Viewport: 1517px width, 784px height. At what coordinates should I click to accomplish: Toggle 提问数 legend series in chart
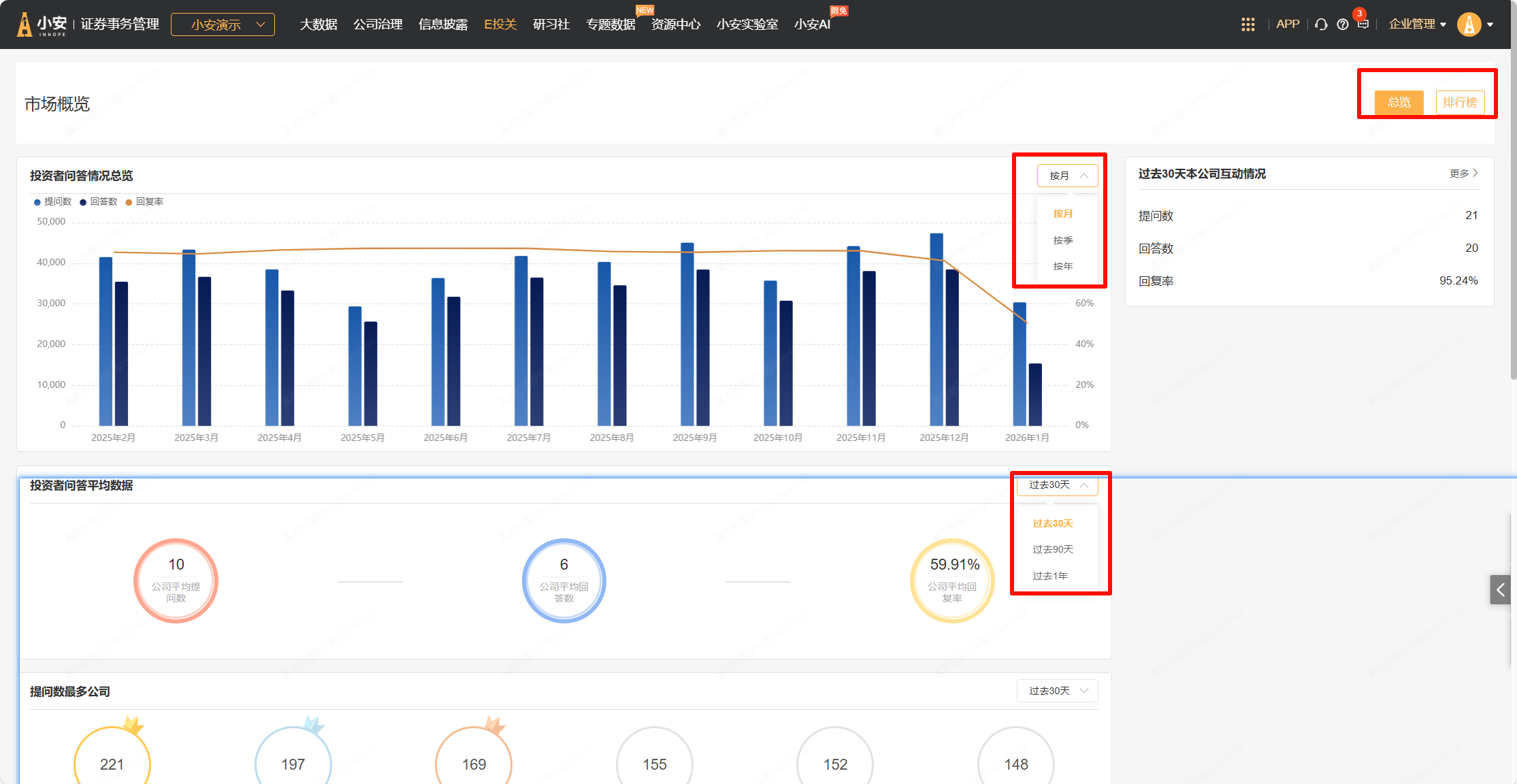coord(52,201)
